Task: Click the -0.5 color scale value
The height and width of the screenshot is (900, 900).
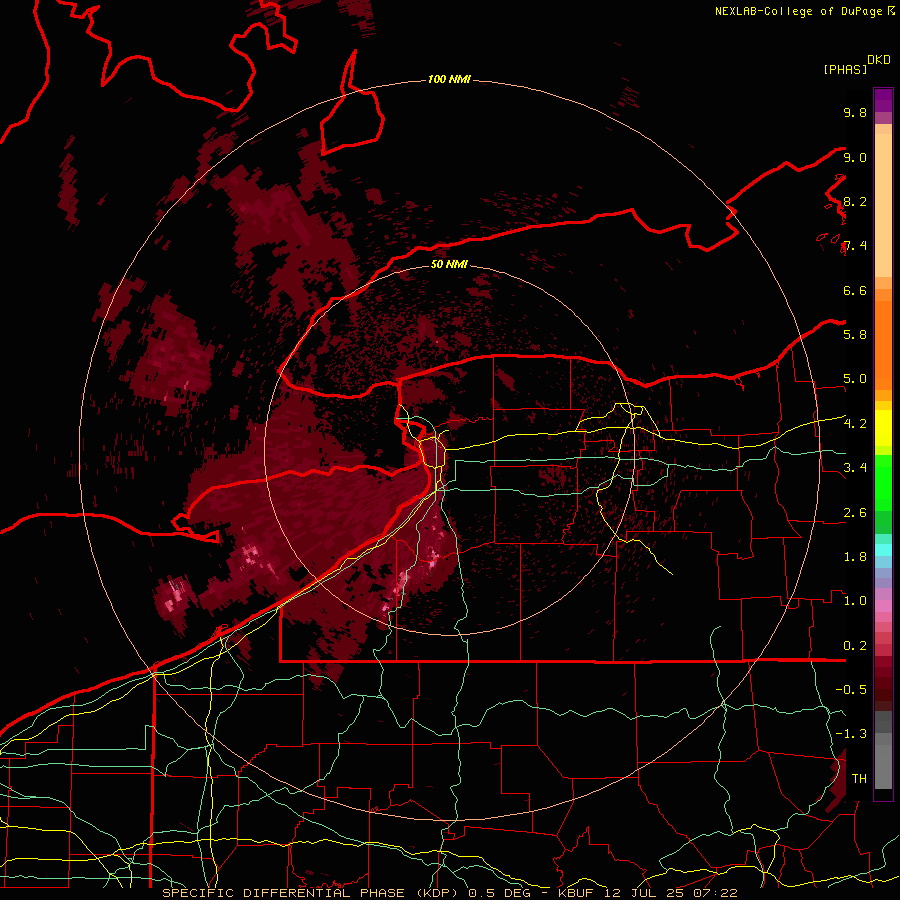Action: (851, 690)
